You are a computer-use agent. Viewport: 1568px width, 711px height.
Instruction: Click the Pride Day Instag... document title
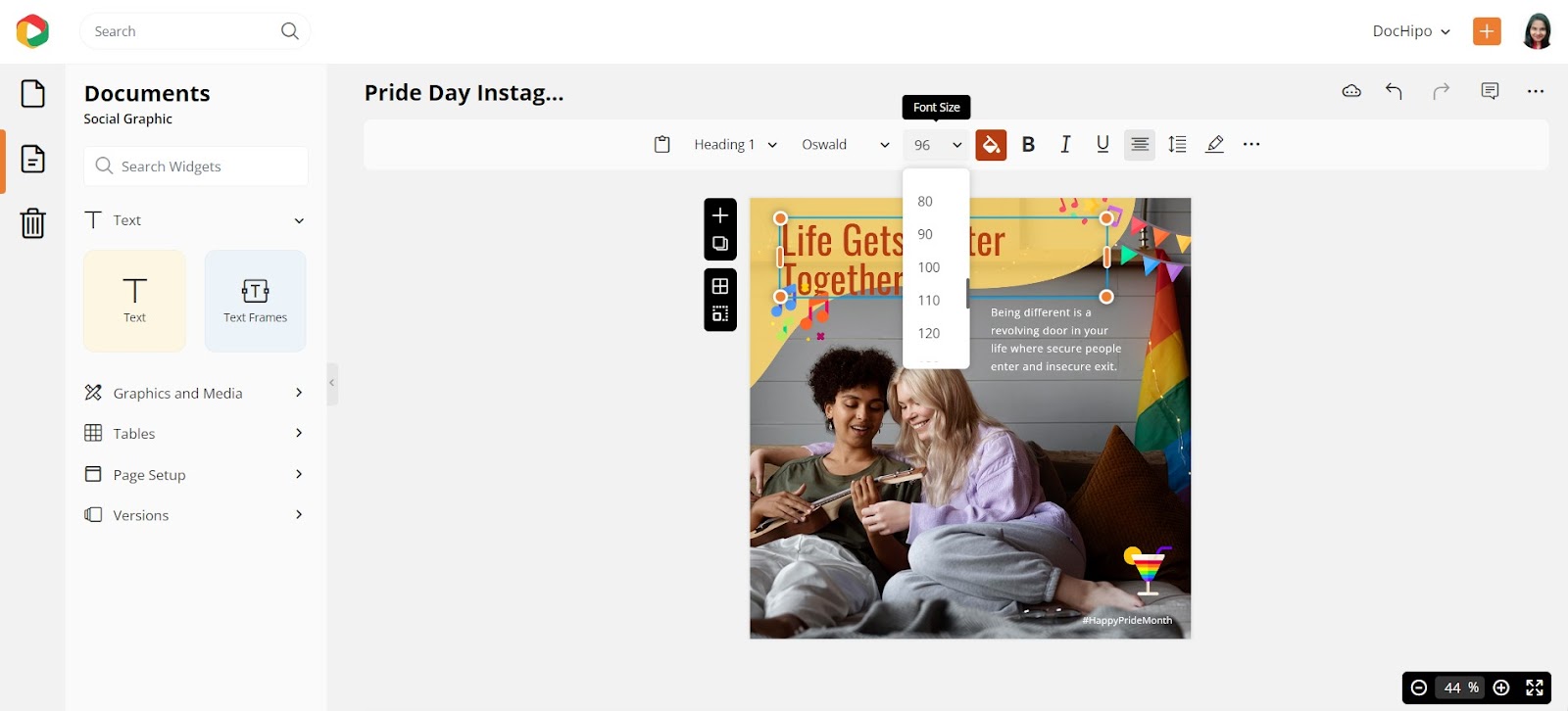[464, 92]
